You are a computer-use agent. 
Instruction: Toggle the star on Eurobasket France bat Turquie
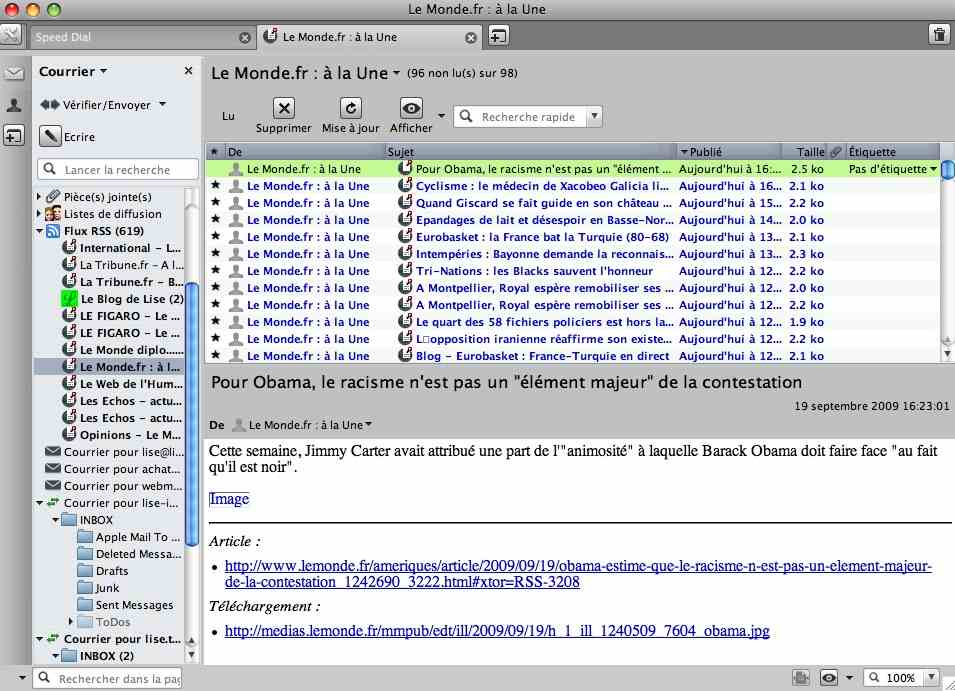215,236
